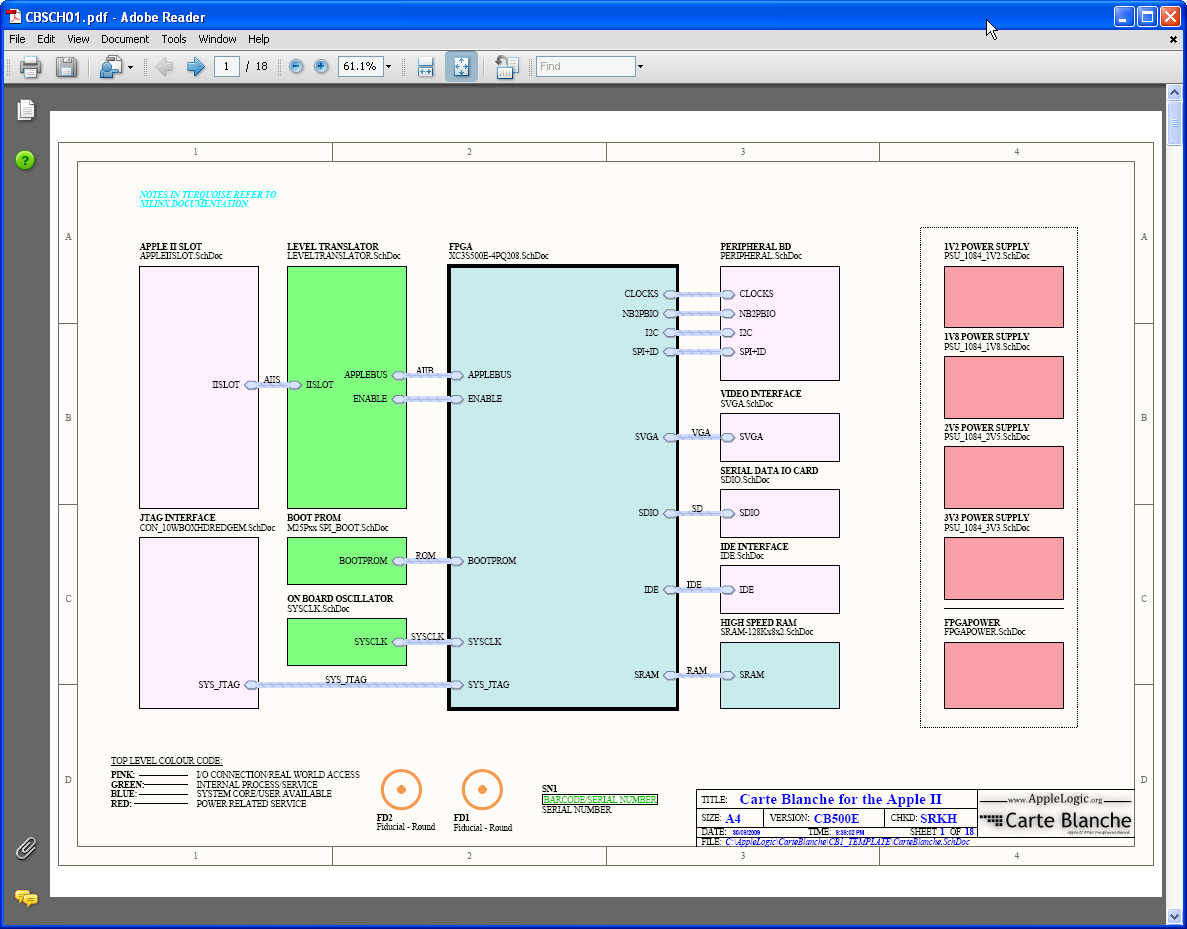
Task: Click the Adobe PDF icon in title bar
Action: (x=14, y=17)
